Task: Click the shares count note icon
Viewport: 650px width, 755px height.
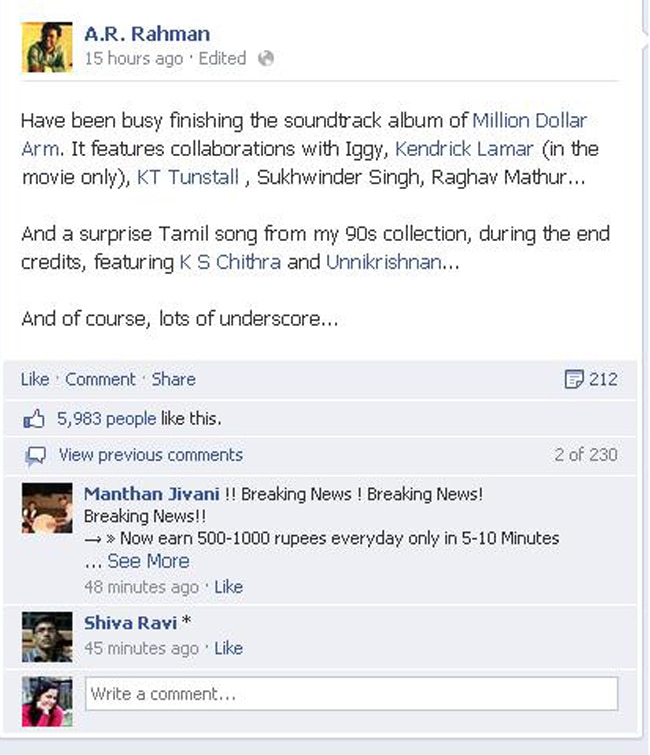Action: pyautogui.click(x=573, y=379)
